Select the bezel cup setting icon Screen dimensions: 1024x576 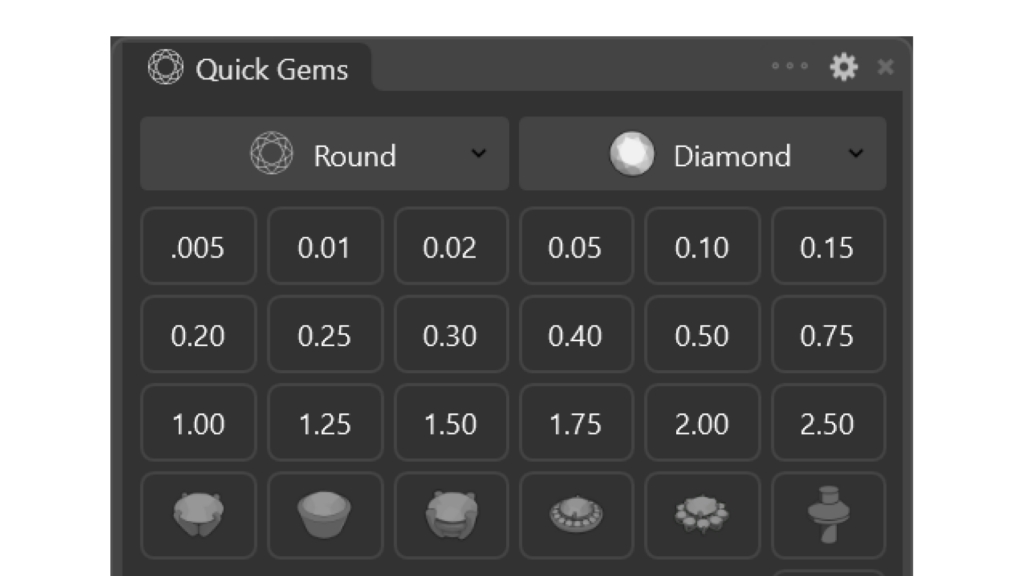click(x=325, y=515)
